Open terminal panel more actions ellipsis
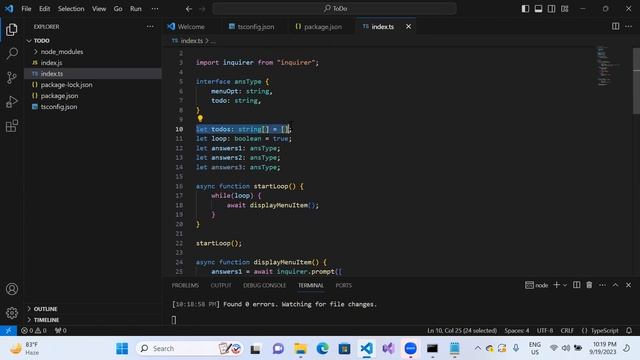Image resolution: width=640 pixels, height=360 pixels. pos(602,285)
